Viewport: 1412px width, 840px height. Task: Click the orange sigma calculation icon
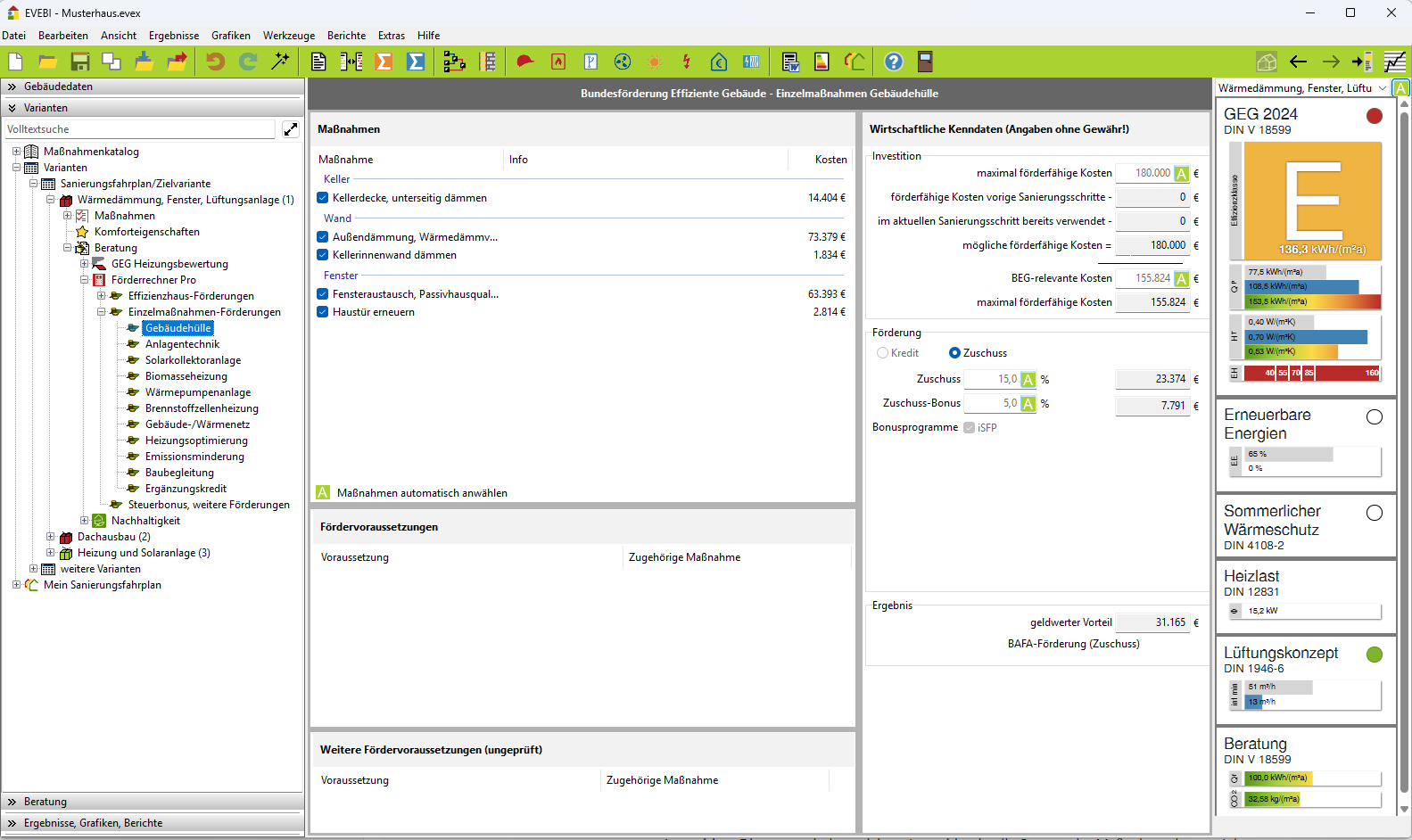click(x=384, y=62)
